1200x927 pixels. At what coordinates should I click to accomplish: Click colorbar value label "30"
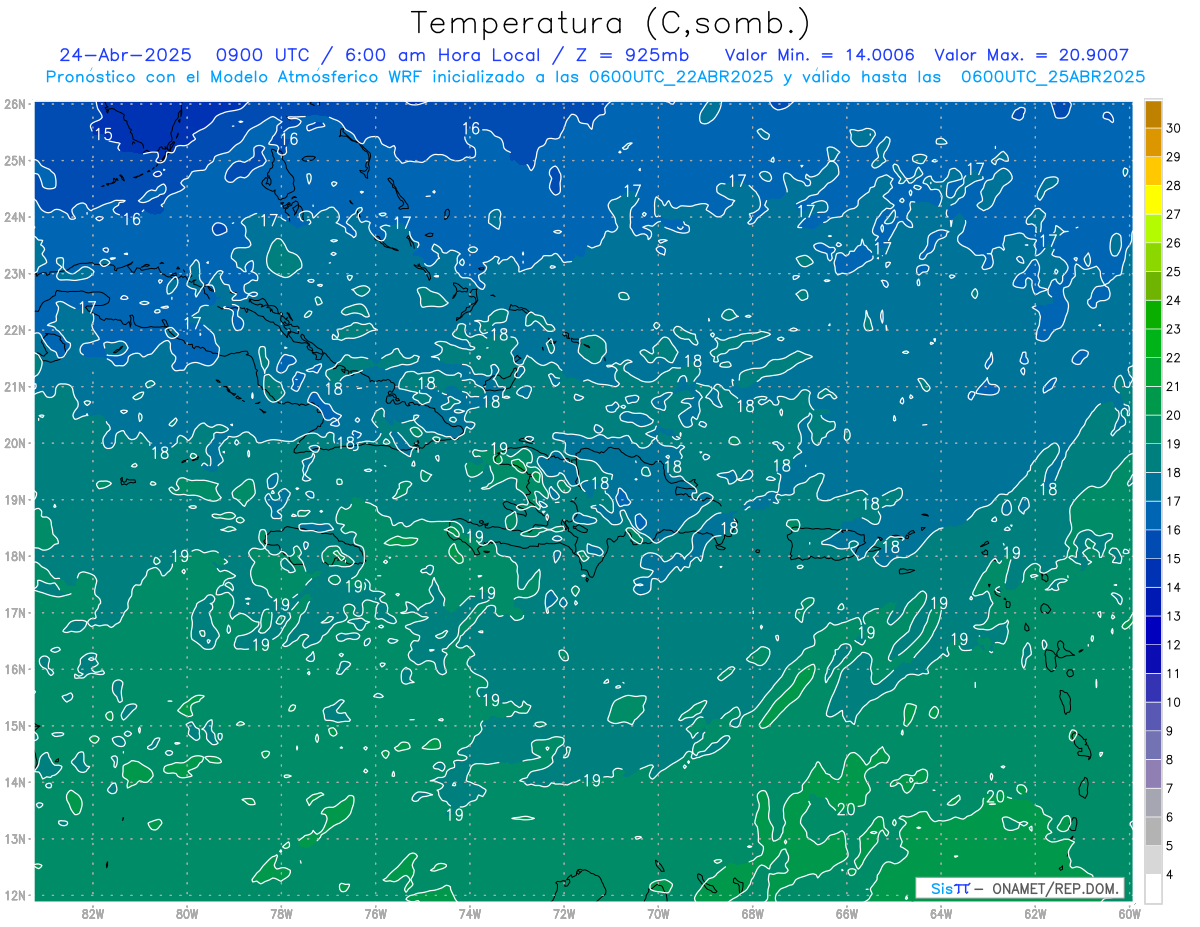1173,128
